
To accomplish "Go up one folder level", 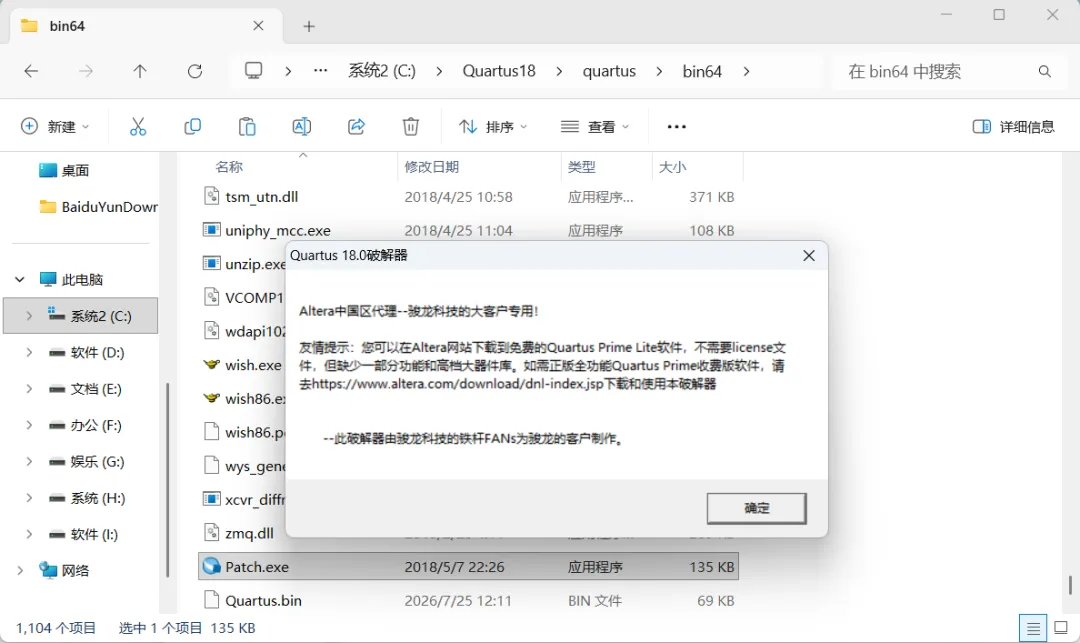I will pos(140,71).
